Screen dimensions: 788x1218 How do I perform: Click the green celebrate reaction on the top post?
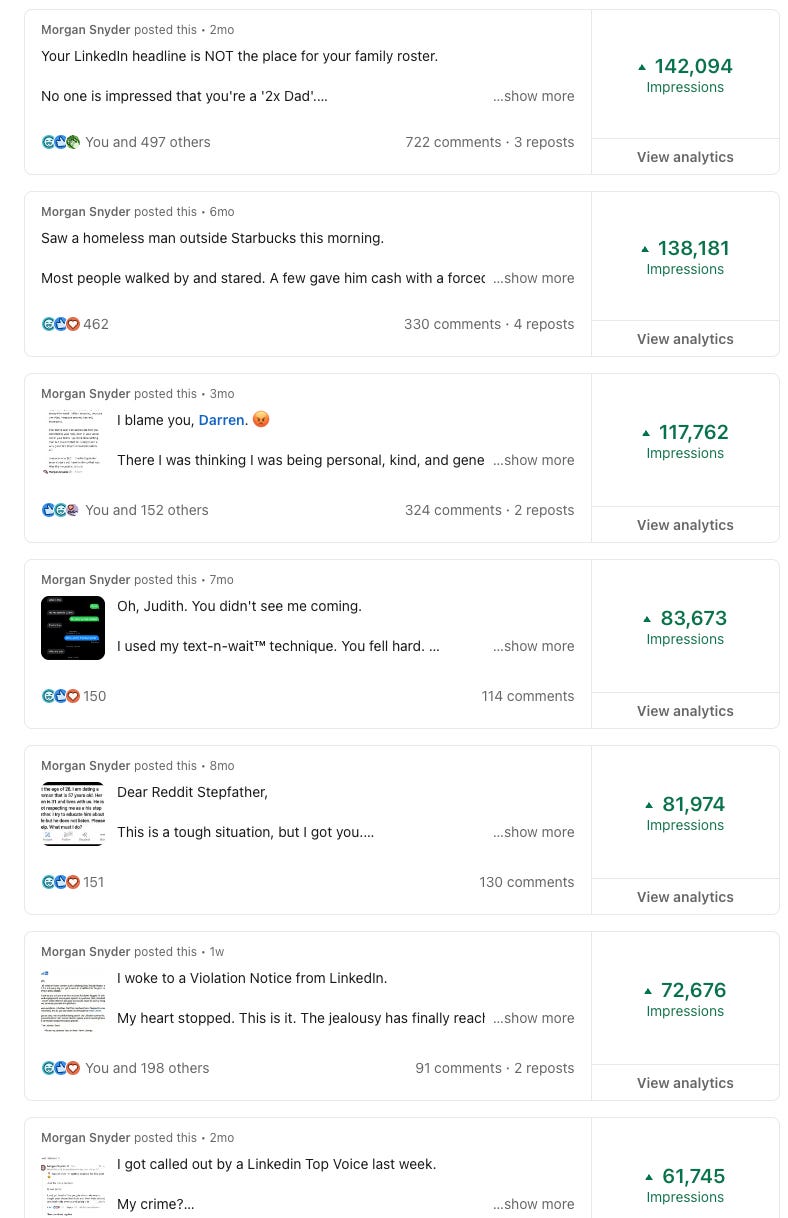73,142
